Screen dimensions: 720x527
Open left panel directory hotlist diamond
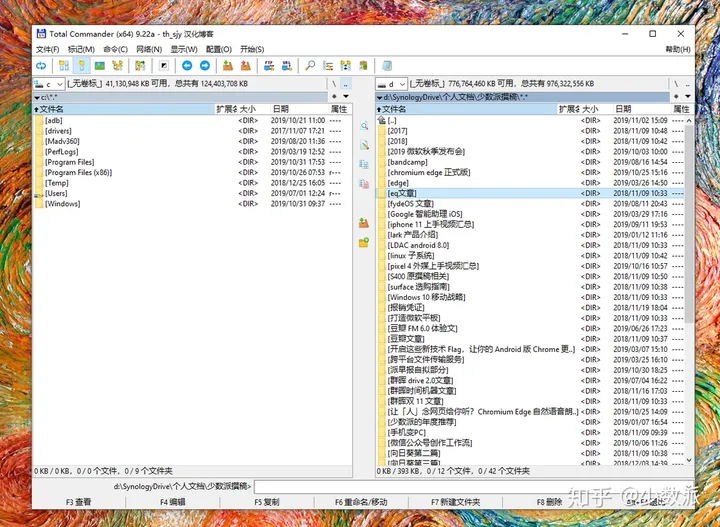pos(334,96)
